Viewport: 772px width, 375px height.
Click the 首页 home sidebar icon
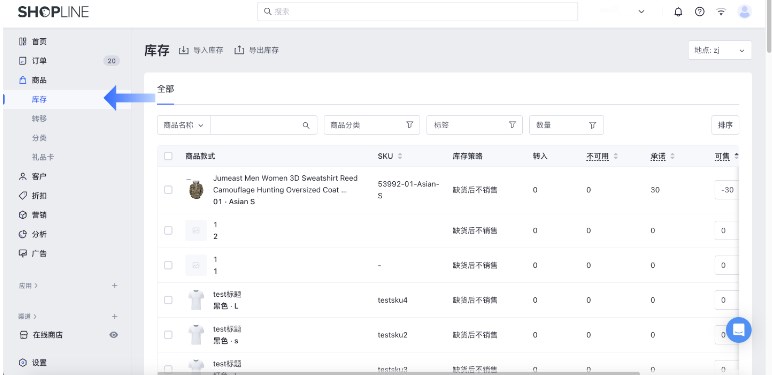[x=23, y=41]
